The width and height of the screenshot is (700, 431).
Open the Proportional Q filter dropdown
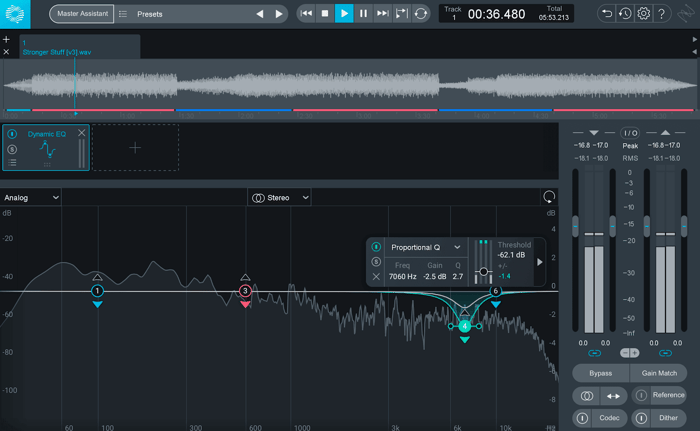coord(425,247)
